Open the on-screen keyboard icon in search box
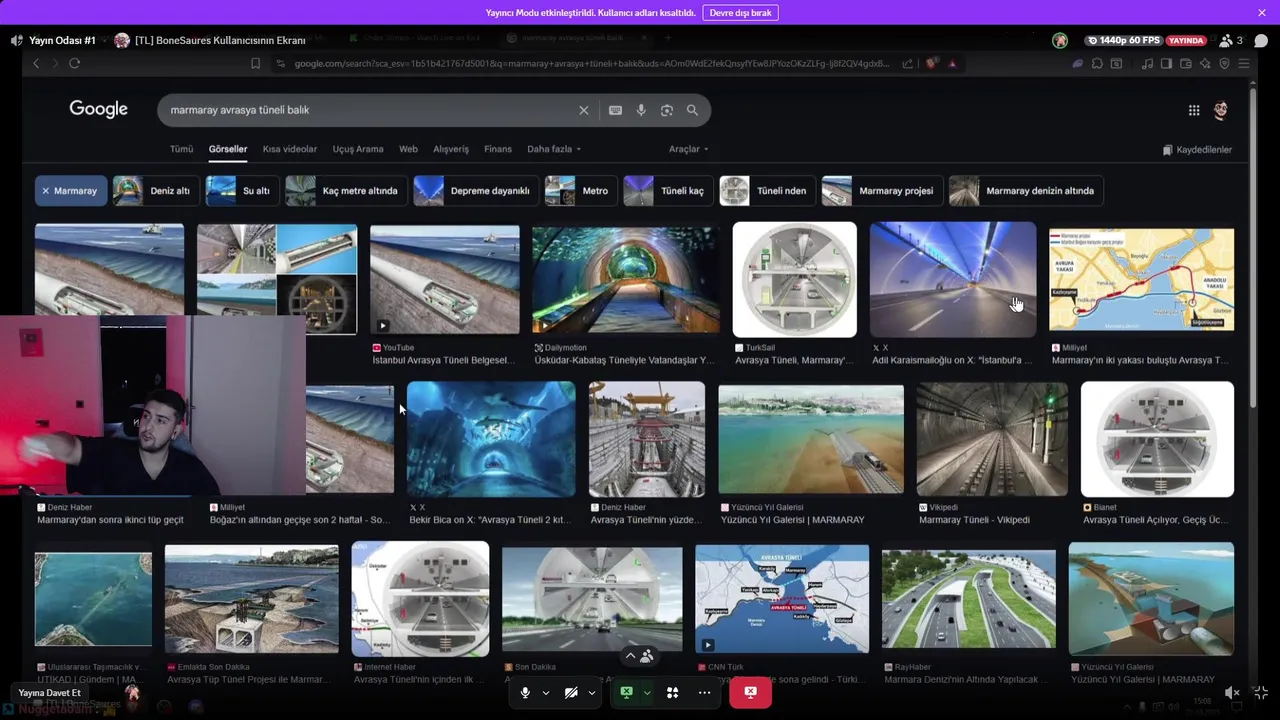The width and height of the screenshot is (1280, 720). pyautogui.click(x=615, y=110)
